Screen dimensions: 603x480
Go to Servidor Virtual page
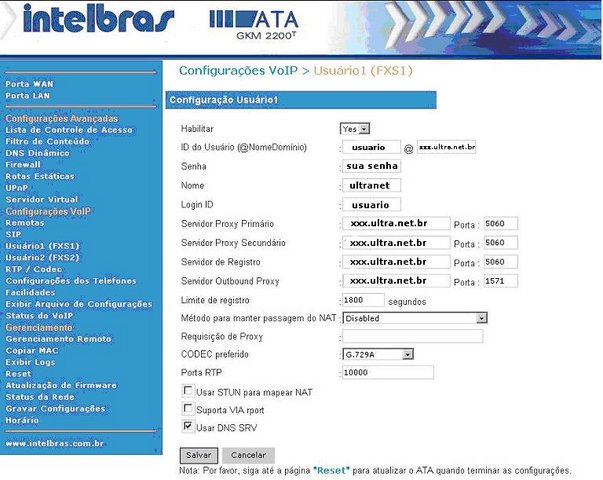pyautogui.click(x=42, y=200)
